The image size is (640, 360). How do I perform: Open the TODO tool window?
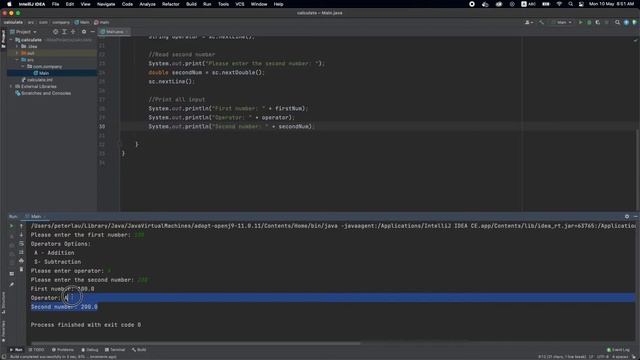[37, 350]
